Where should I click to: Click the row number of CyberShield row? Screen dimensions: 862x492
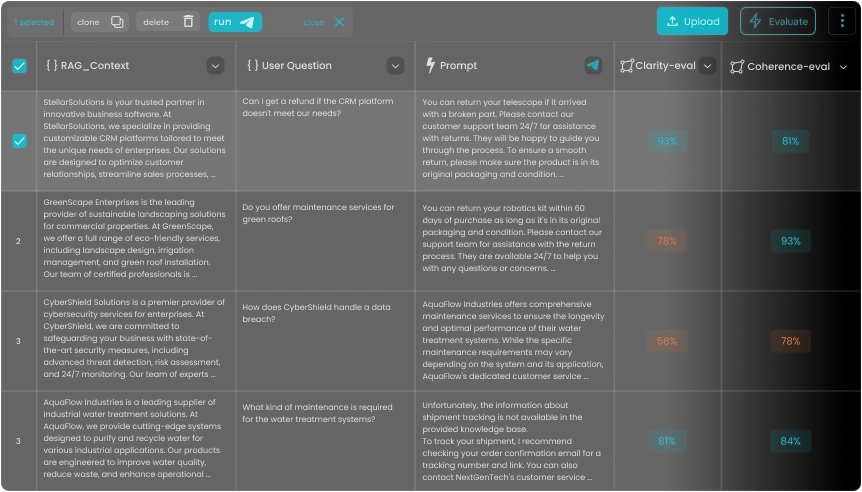[18, 341]
